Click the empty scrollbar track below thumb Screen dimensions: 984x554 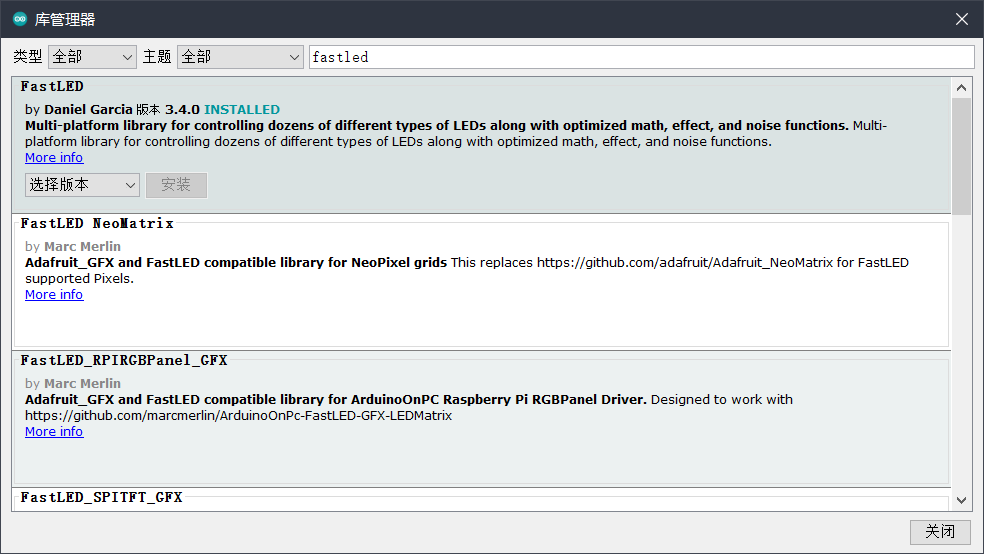pyautogui.click(x=961, y=351)
